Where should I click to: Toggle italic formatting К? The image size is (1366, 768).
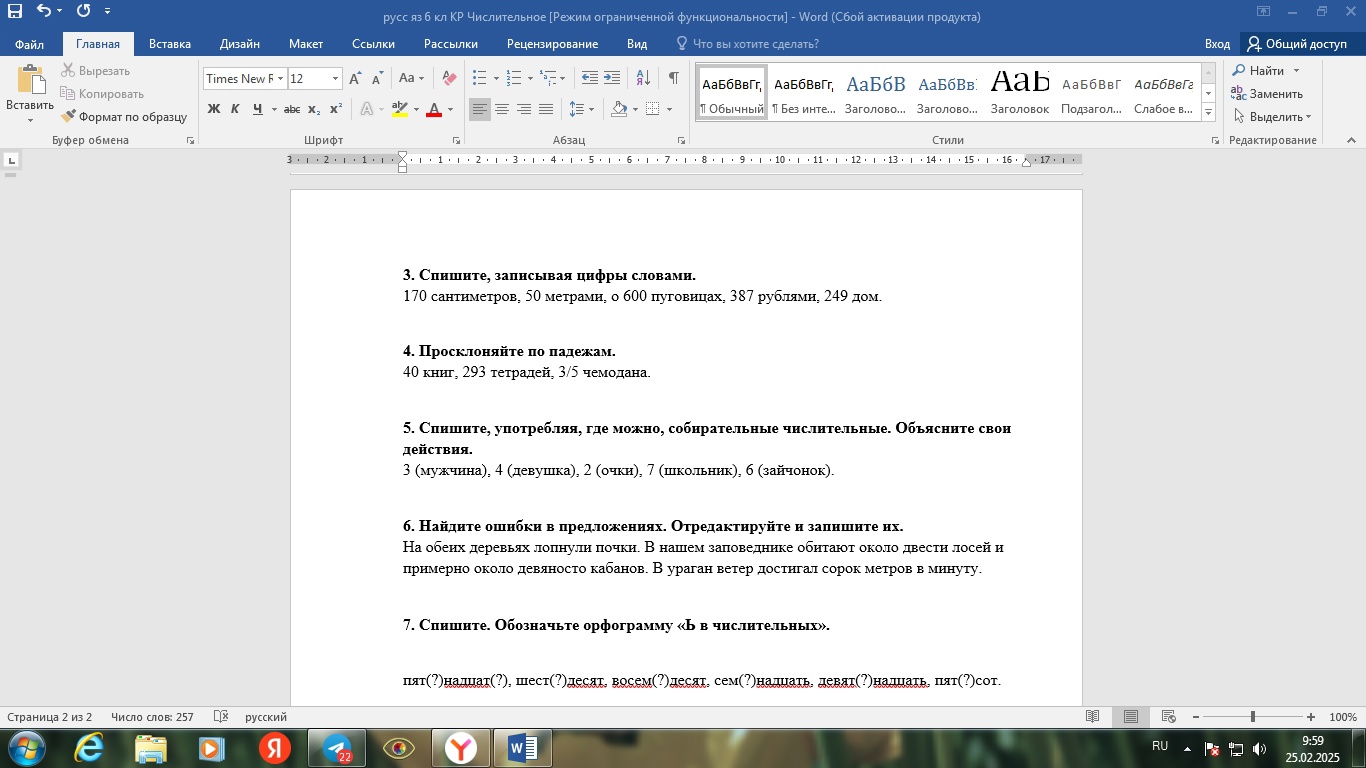pos(235,109)
